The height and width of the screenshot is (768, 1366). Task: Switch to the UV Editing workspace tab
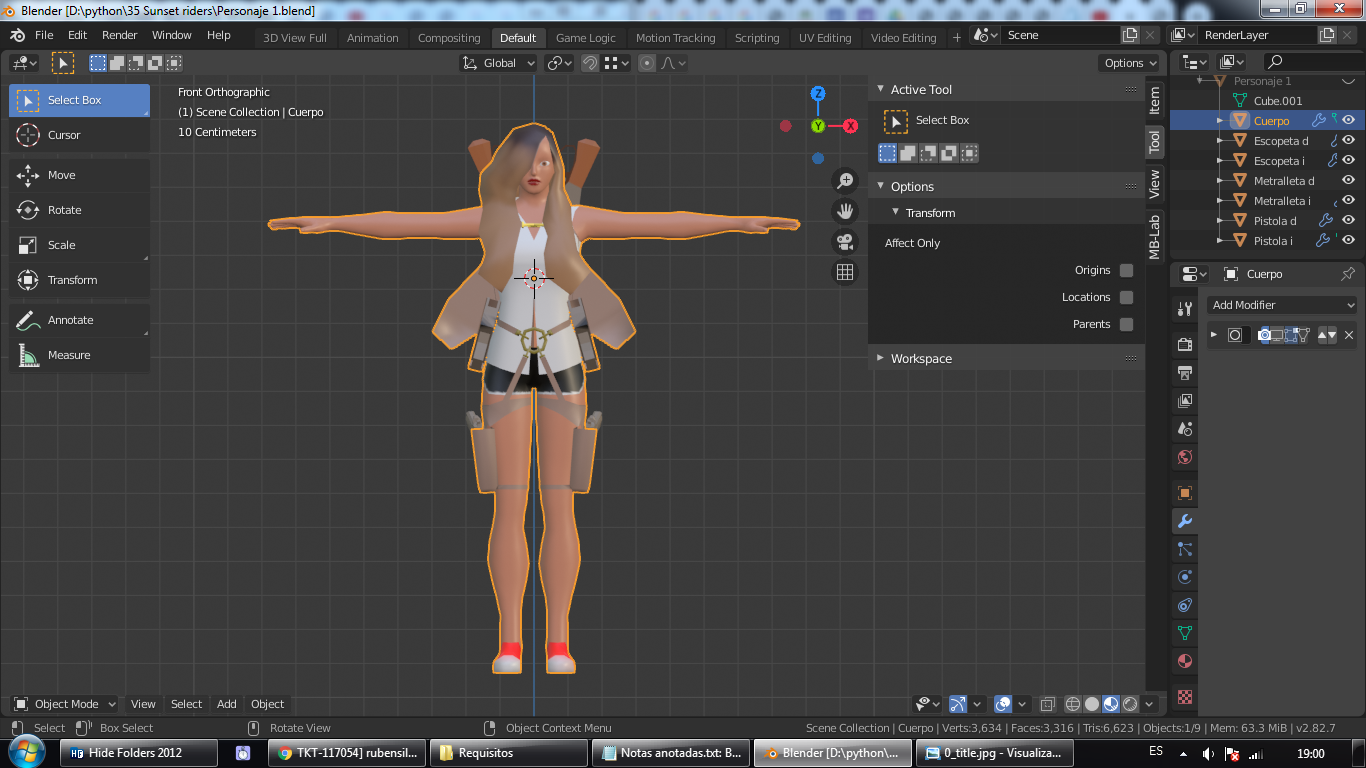click(x=825, y=38)
